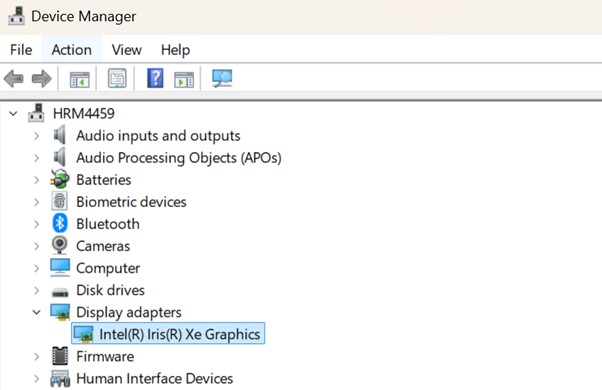602x390 pixels.
Task: Click Audio Processing Objects speaker icon
Action: (60, 157)
